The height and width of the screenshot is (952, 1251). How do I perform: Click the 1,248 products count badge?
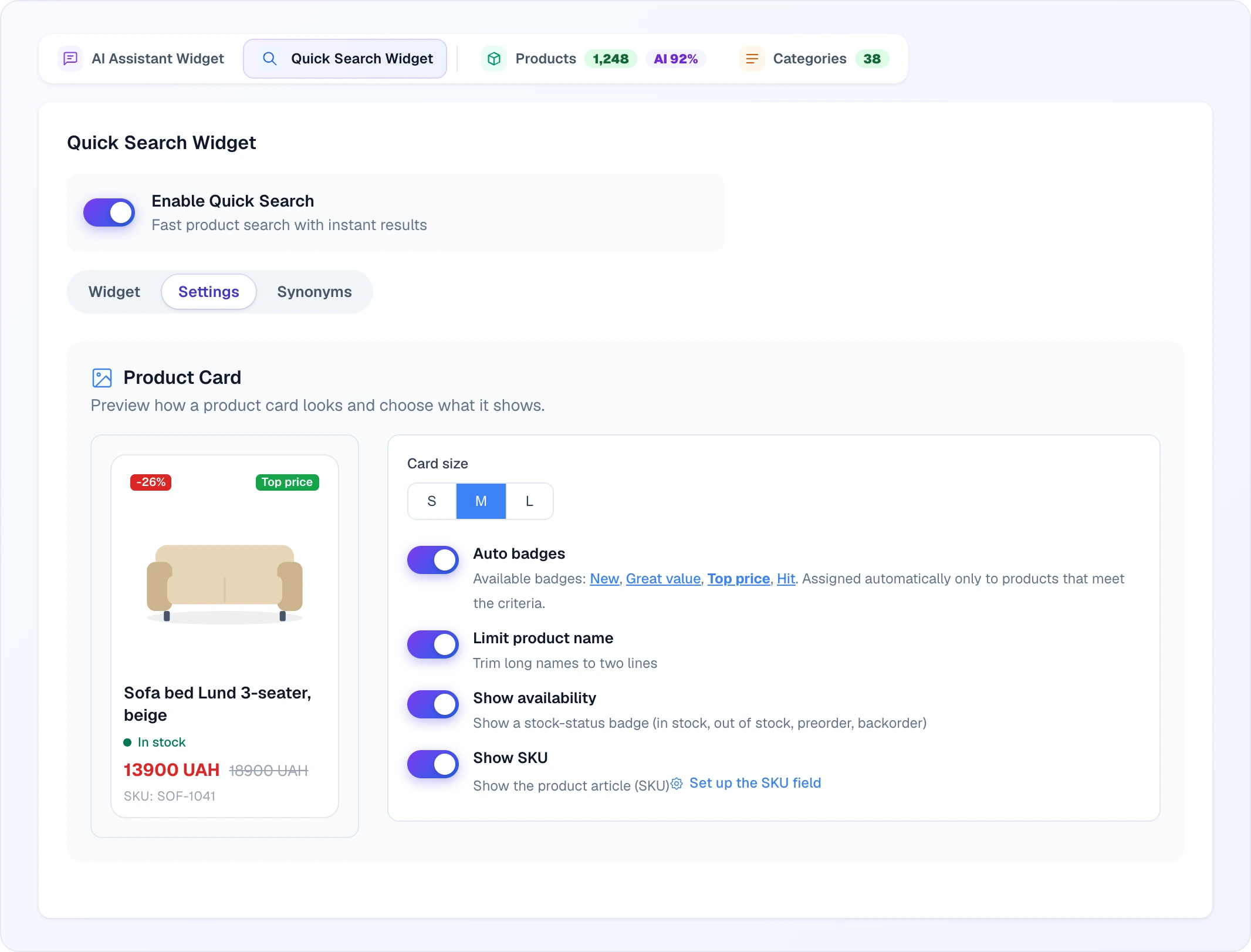(611, 59)
